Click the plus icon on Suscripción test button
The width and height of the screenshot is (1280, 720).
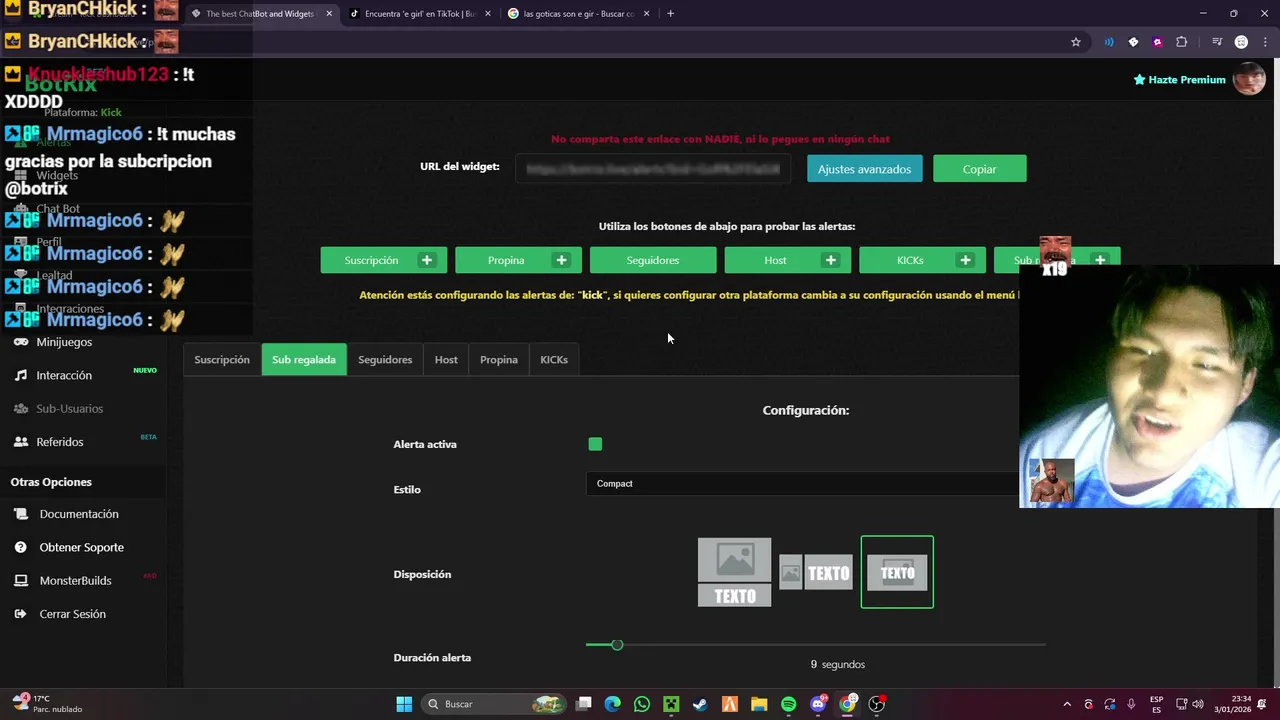coord(427,260)
